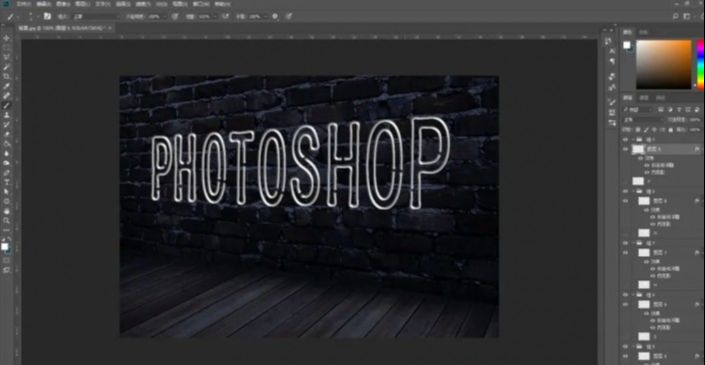Open the workspace switcher icon

[x=687, y=16]
